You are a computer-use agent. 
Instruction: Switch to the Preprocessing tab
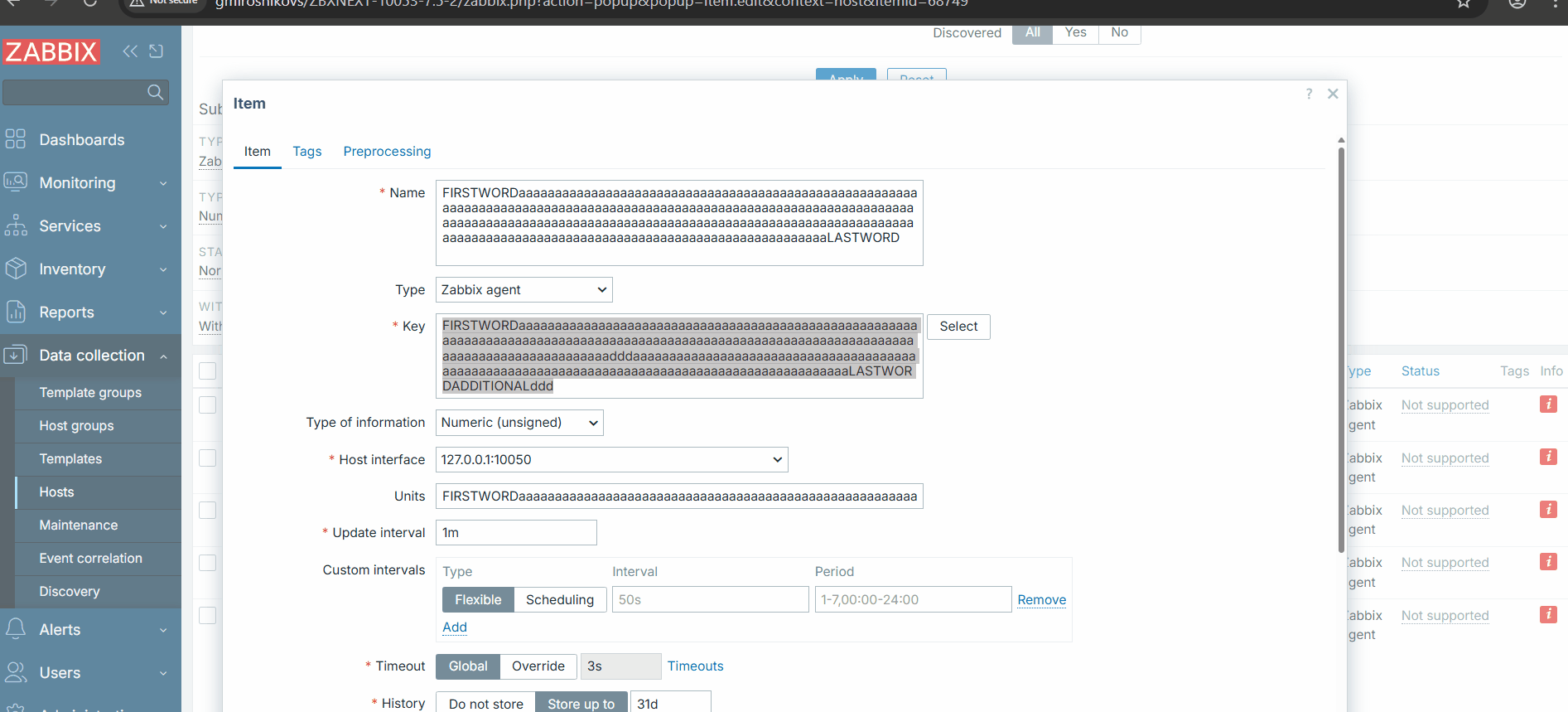coord(387,151)
